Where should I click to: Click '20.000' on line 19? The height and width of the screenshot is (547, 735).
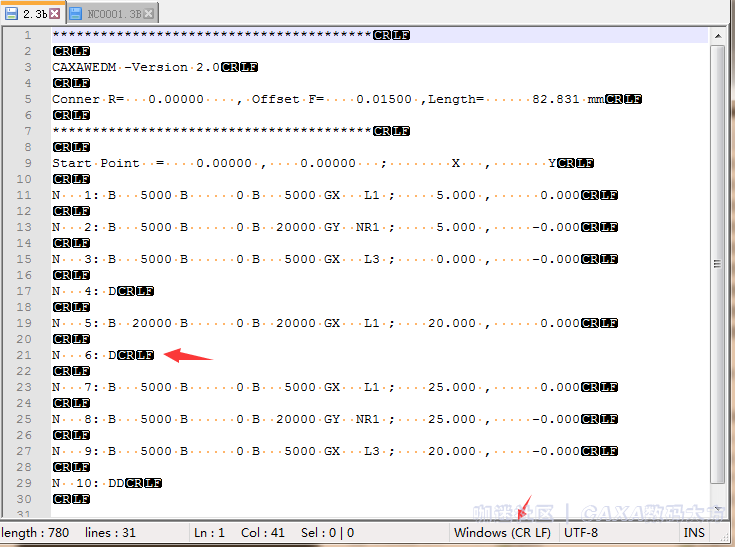[x=452, y=323]
